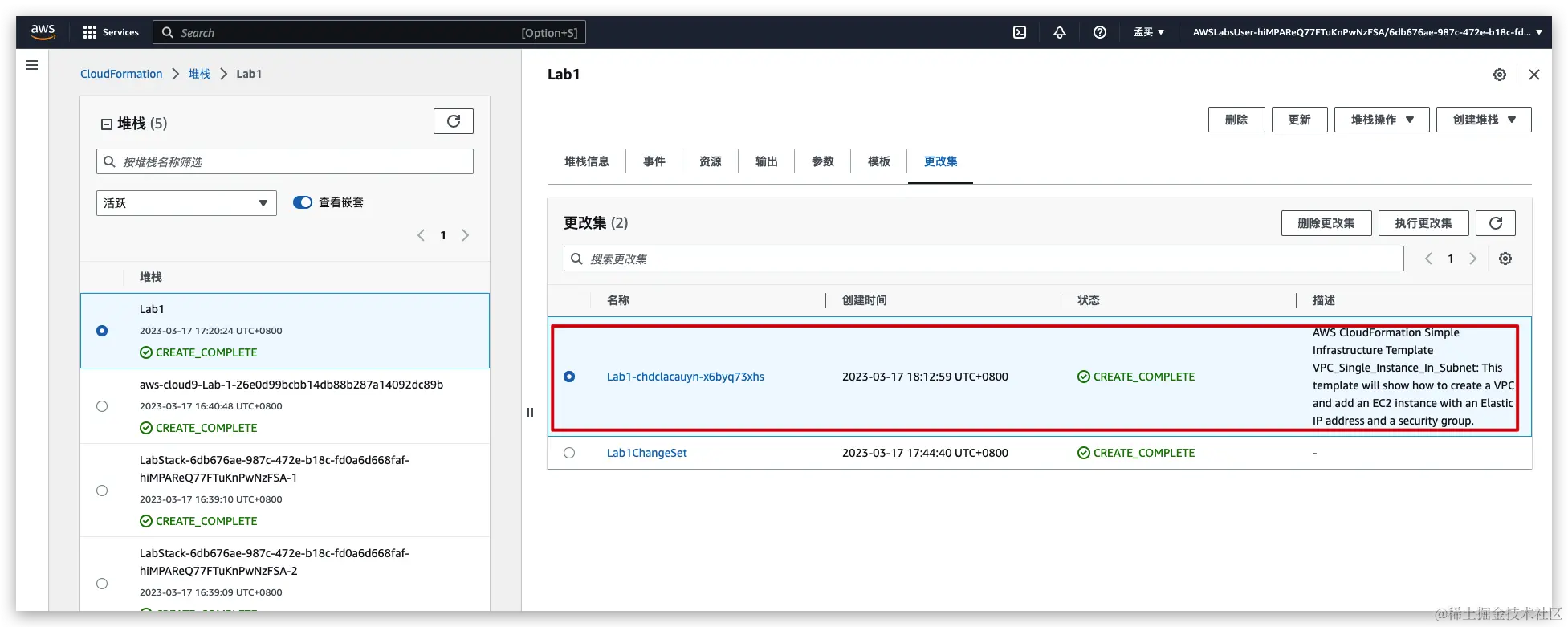Toggle the 查看嵌套 switch
The image size is (1568, 627).
[x=303, y=202]
